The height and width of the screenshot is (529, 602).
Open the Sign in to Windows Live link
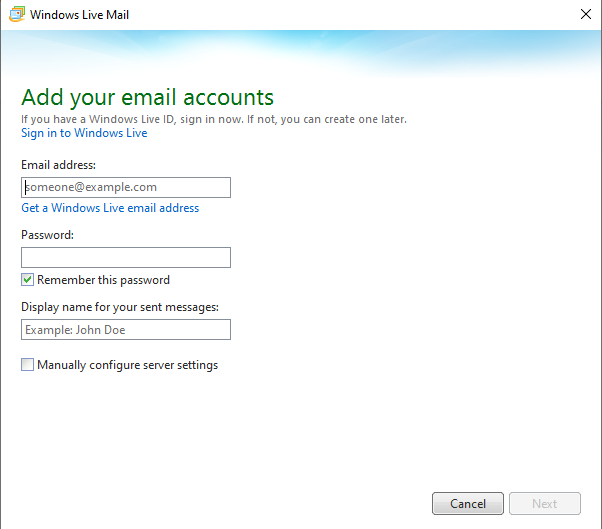click(x=84, y=133)
